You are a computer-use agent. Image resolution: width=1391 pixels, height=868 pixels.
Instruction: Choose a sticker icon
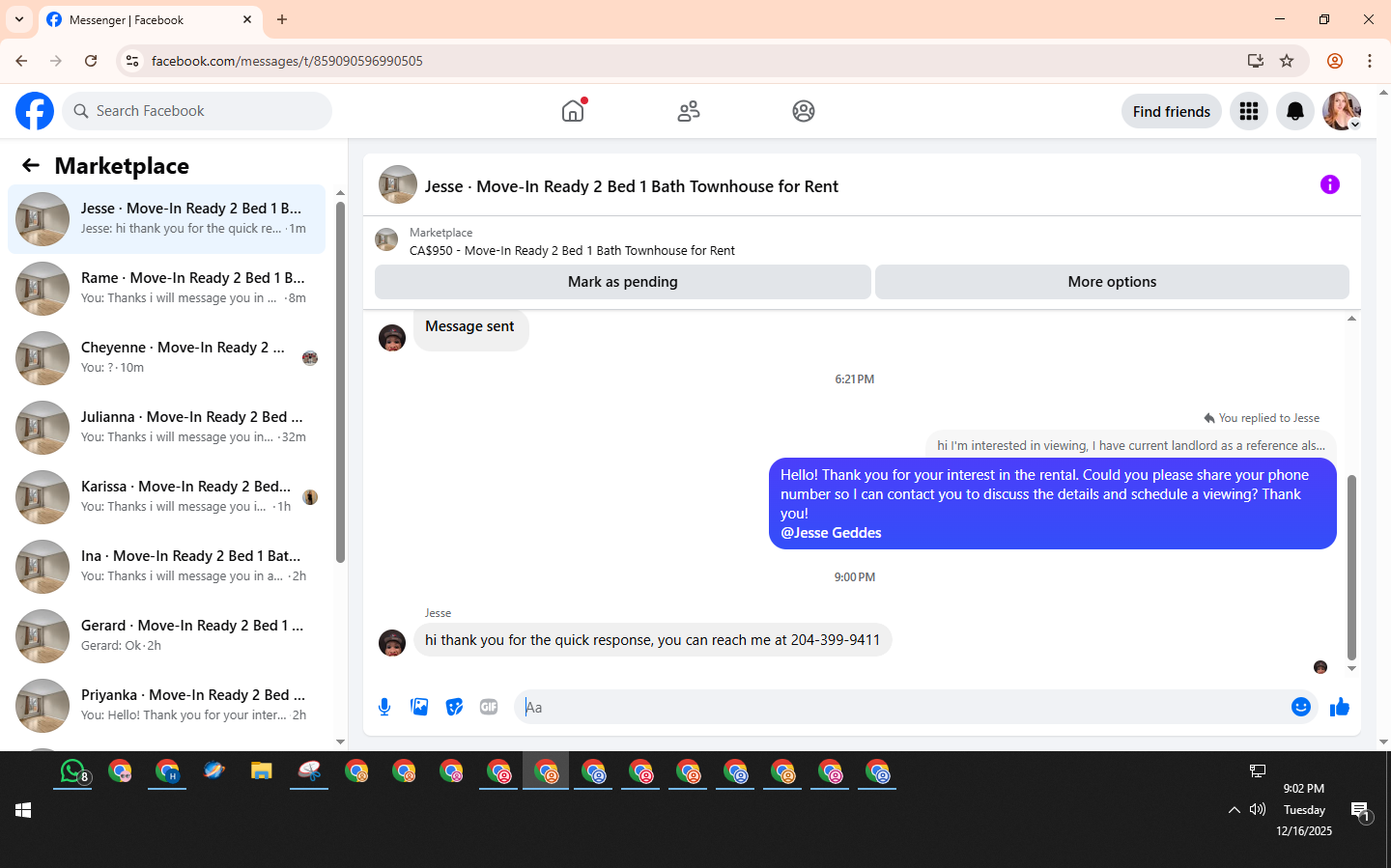click(x=454, y=707)
